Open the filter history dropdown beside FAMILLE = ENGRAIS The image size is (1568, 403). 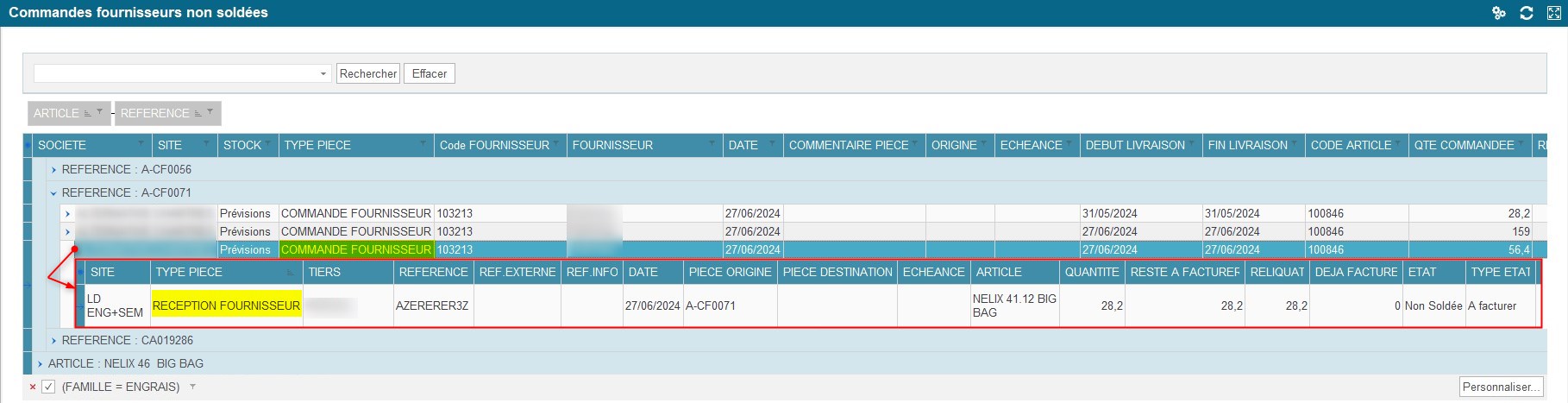tap(192, 387)
